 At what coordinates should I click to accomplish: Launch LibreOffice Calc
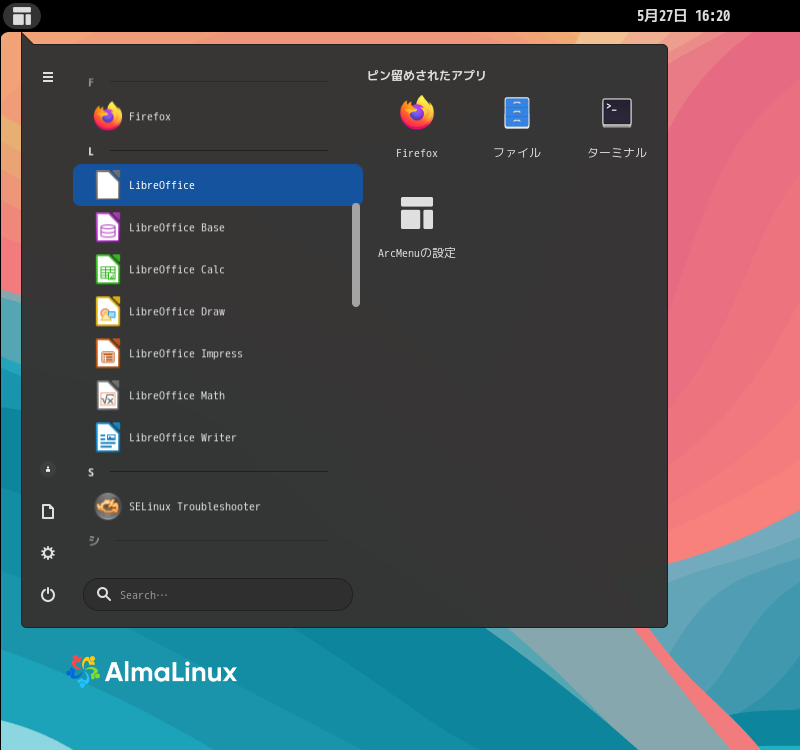point(218,269)
